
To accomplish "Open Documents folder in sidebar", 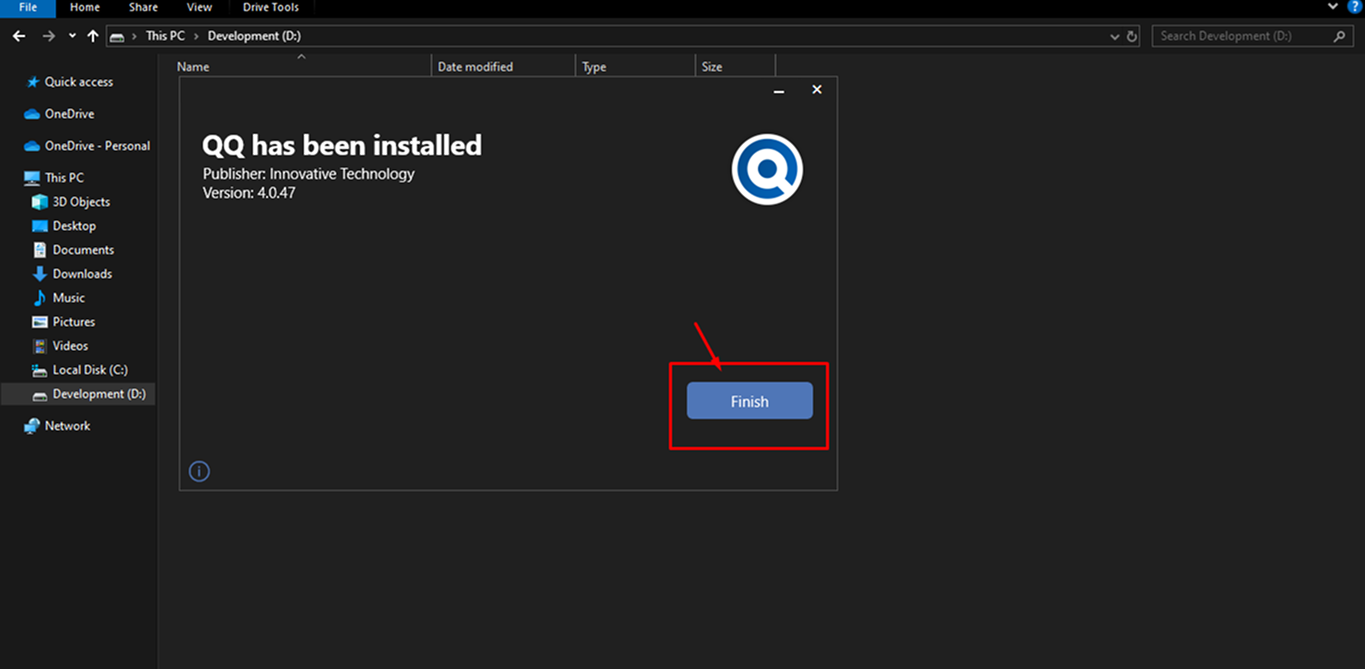I will pos(83,250).
